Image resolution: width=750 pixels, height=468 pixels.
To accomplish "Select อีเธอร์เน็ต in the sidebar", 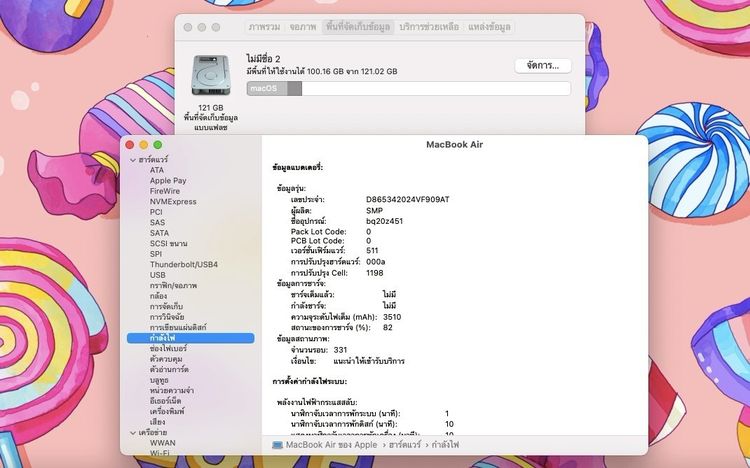I will [x=165, y=401].
